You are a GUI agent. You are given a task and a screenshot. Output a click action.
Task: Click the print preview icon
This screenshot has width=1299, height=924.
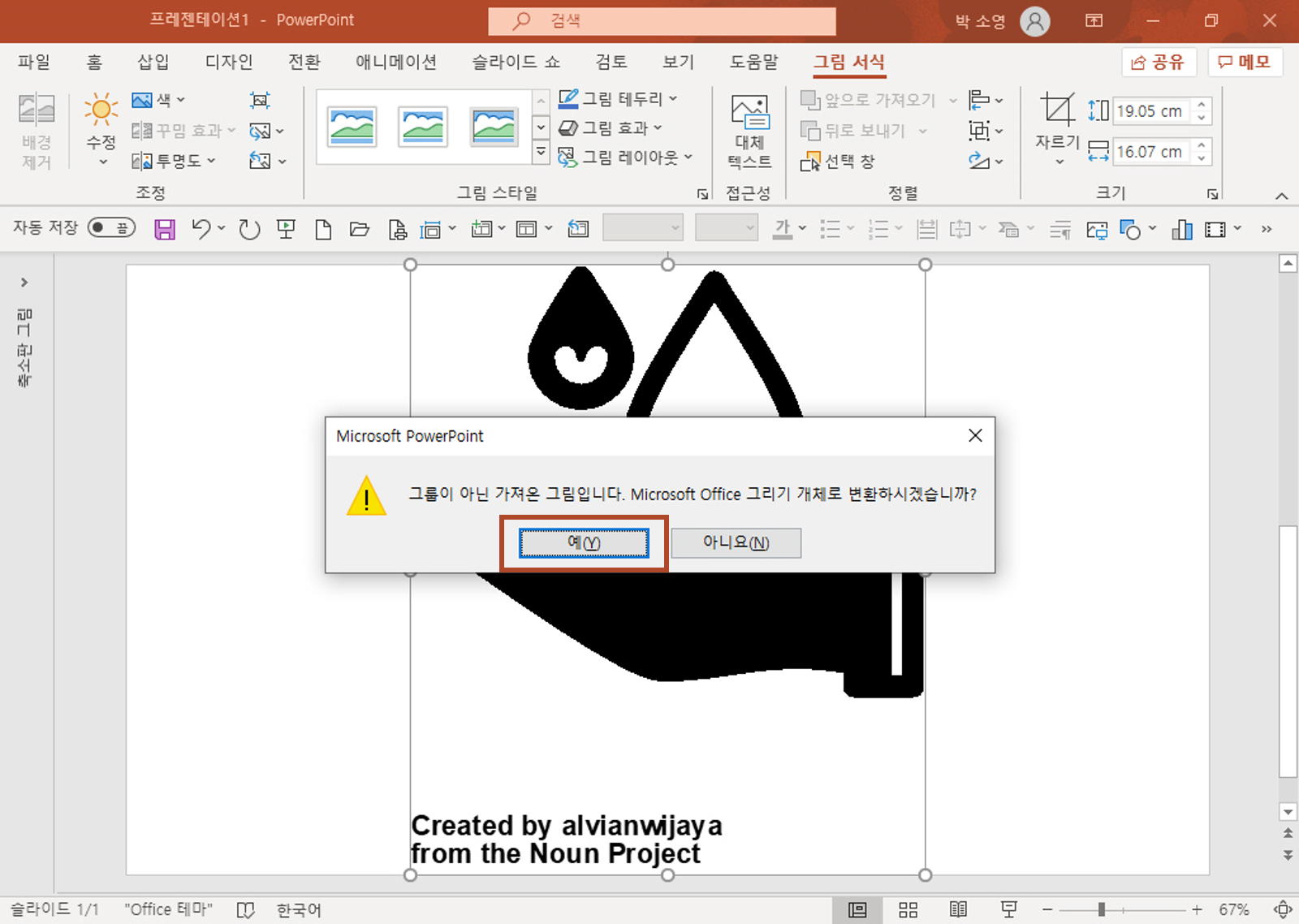click(397, 230)
